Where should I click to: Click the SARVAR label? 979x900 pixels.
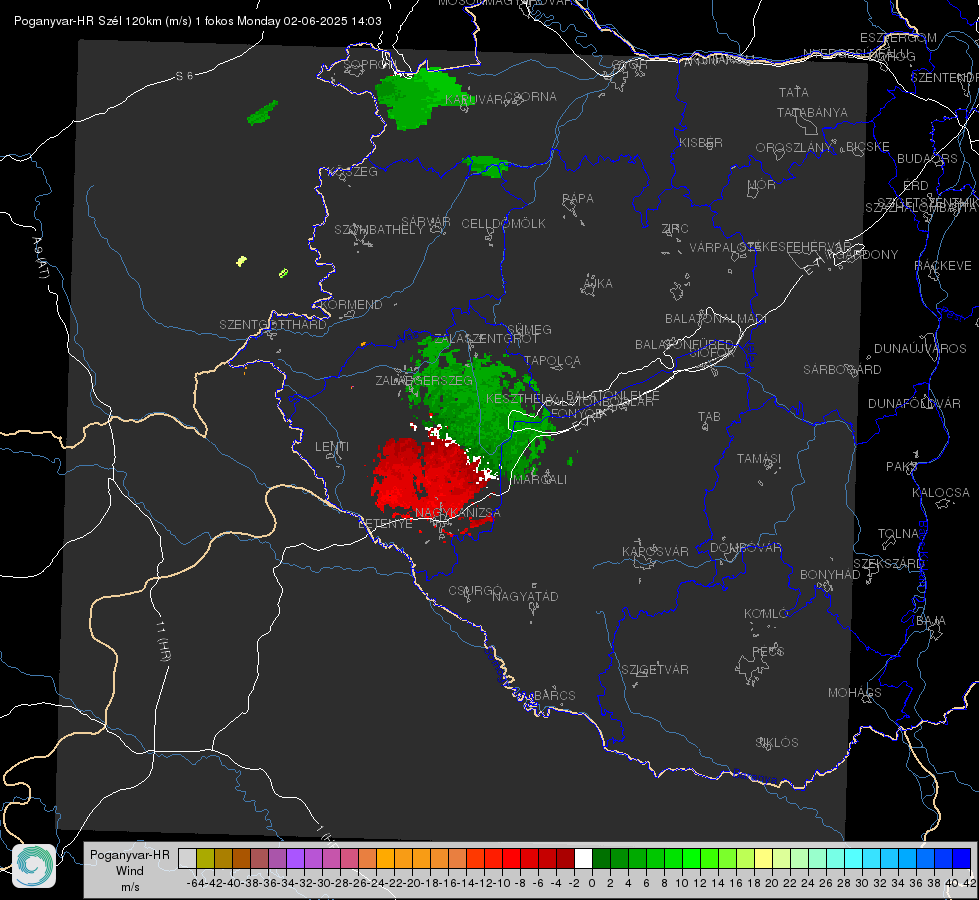tap(426, 222)
